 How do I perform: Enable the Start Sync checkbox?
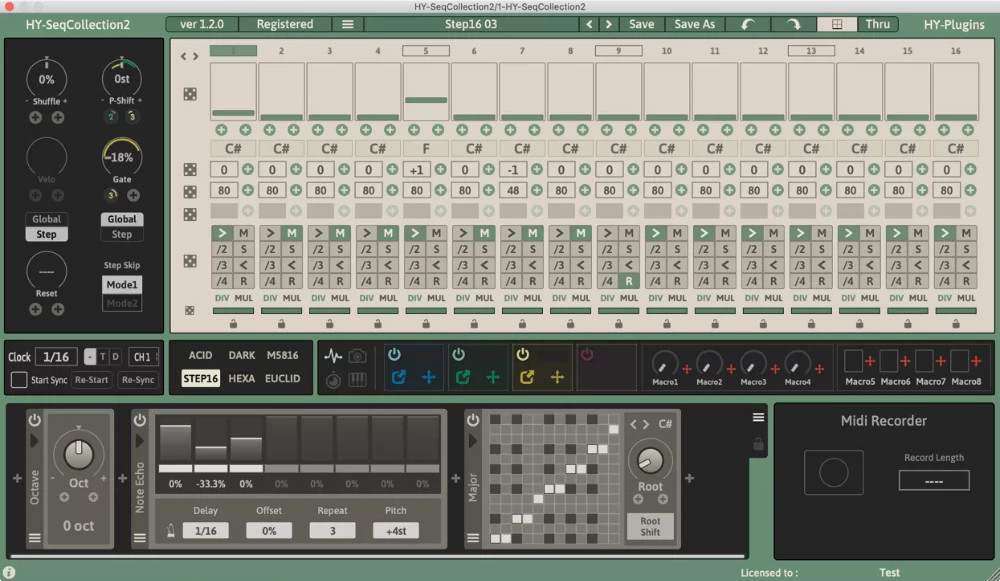(x=18, y=379)
